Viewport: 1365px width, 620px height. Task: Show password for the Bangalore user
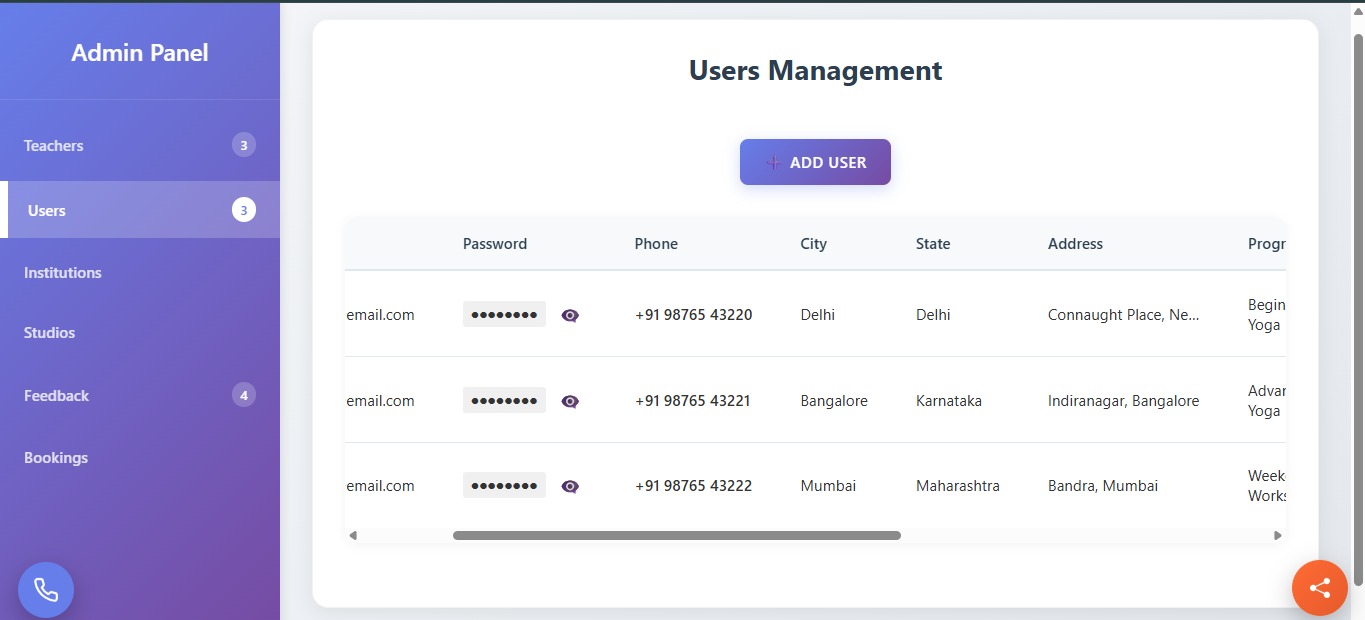[570, 401]
